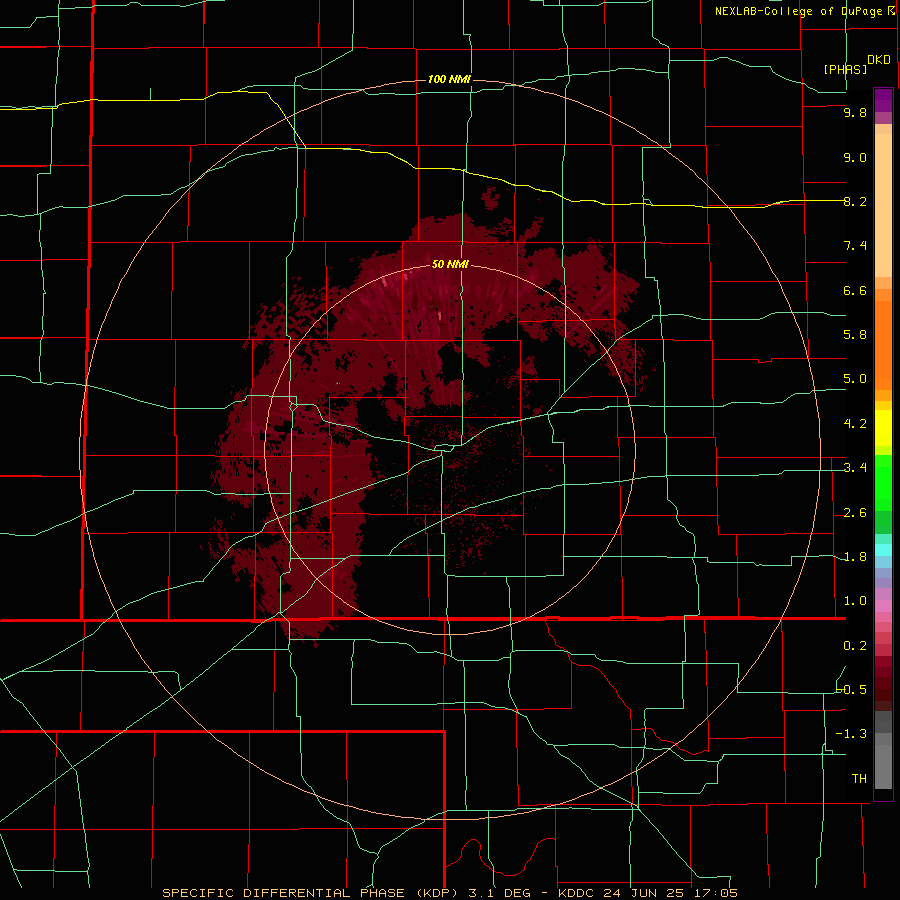
Task: Select the -0.5 value on the legend
Action: click(852, 690)
